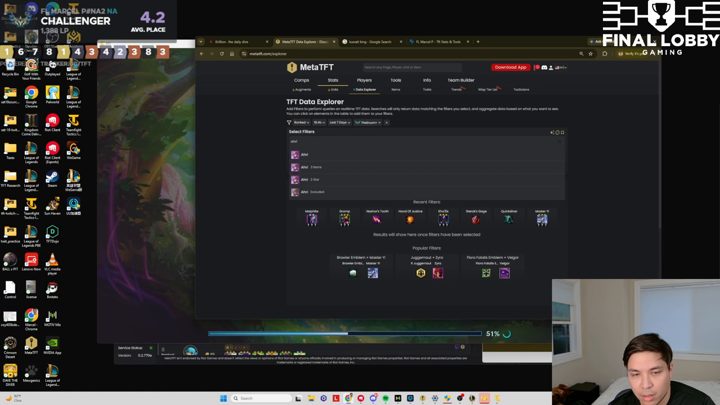
Task: Open the Last 7 Days filter dropdown
Action: pos(339,123)
